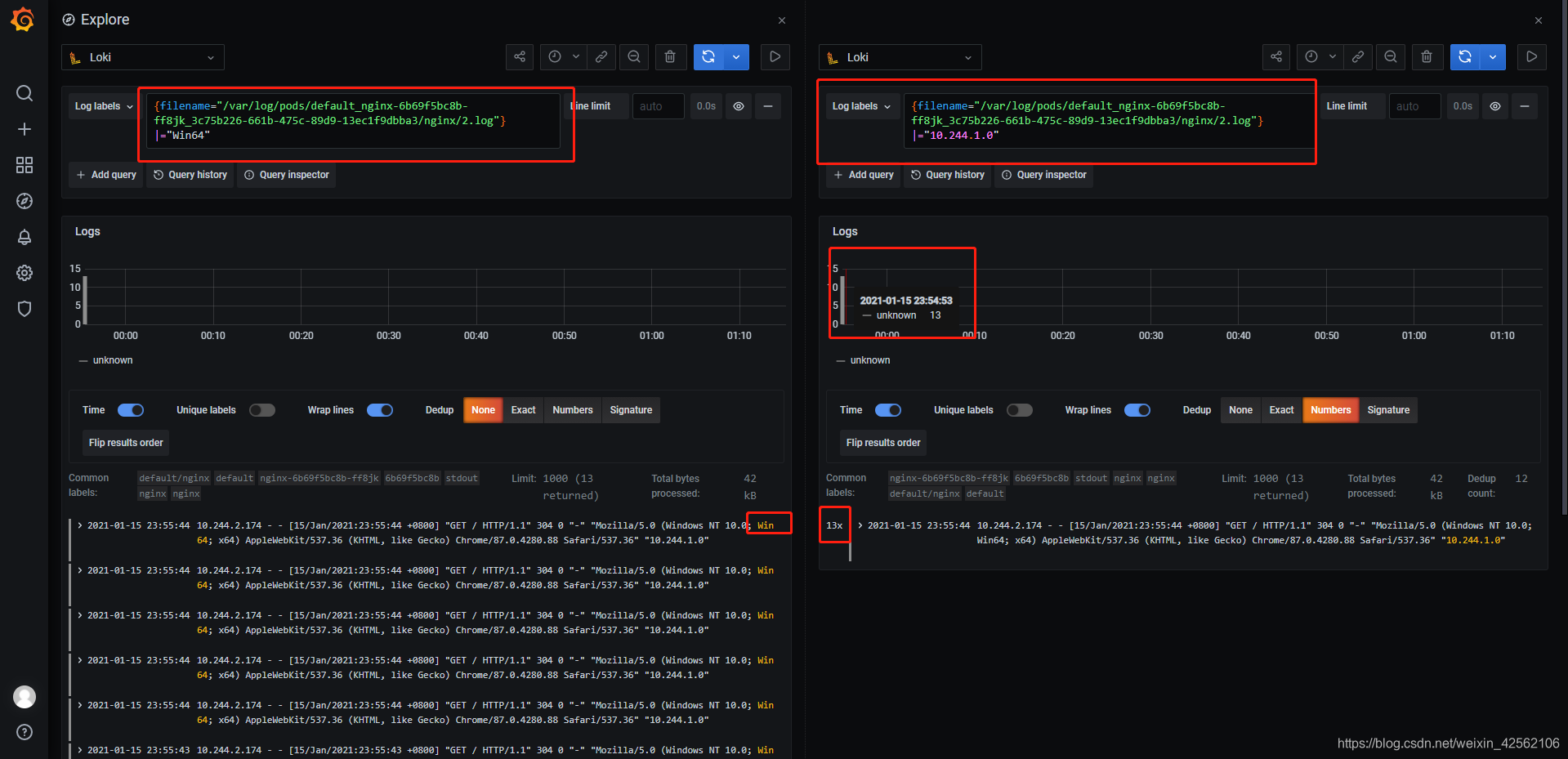Open Query inspector in left pane

[x=286, y=175]
